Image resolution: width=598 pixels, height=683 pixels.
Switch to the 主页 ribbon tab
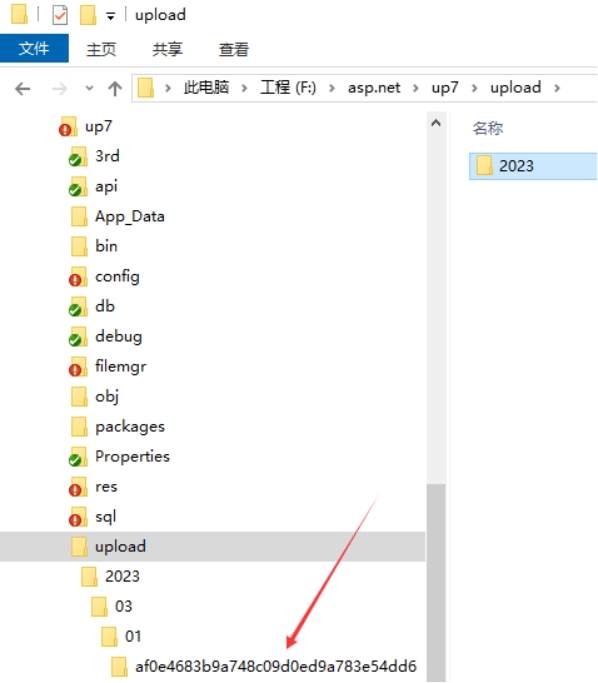[x=101, y=49]
